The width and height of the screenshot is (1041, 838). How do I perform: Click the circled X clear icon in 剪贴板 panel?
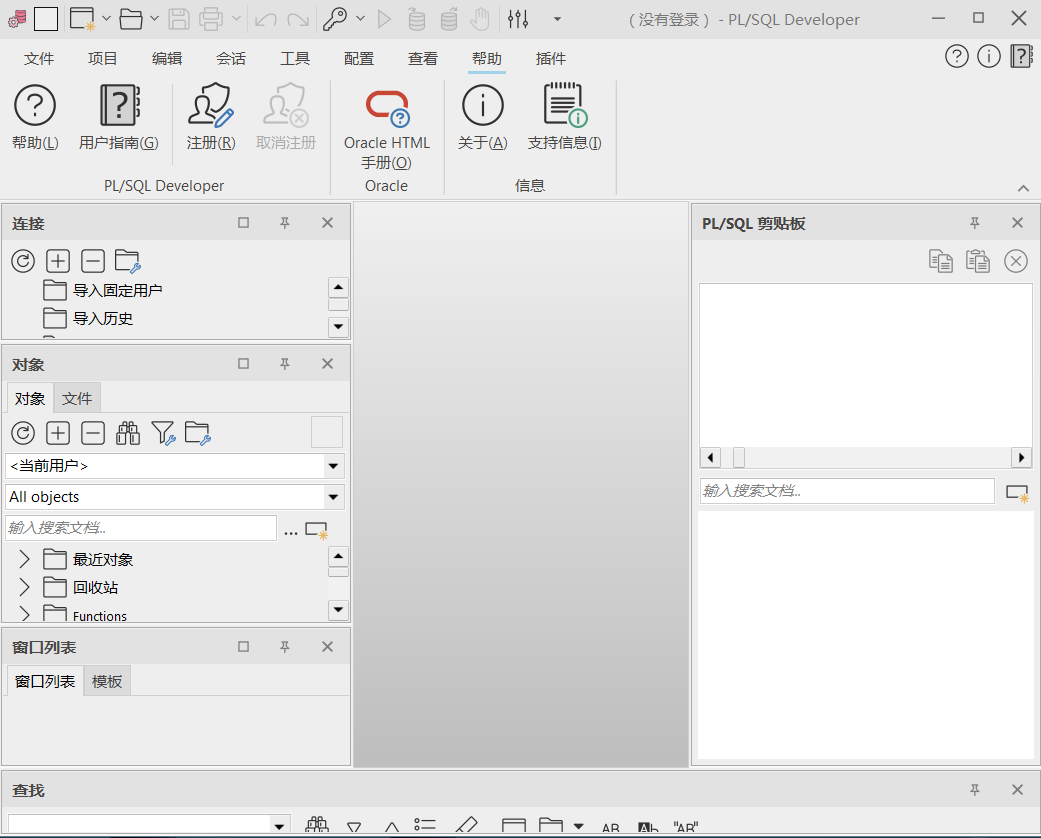pyautogui.click(x=1016, y=261)
